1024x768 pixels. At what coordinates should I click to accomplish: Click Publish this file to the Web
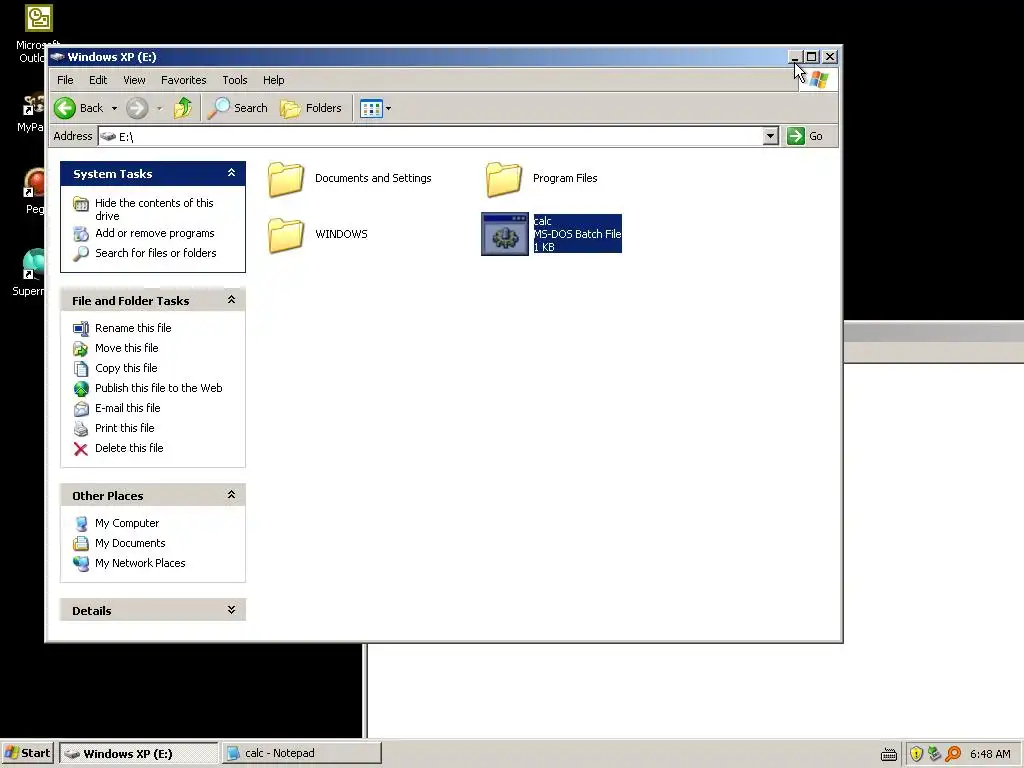159,388
